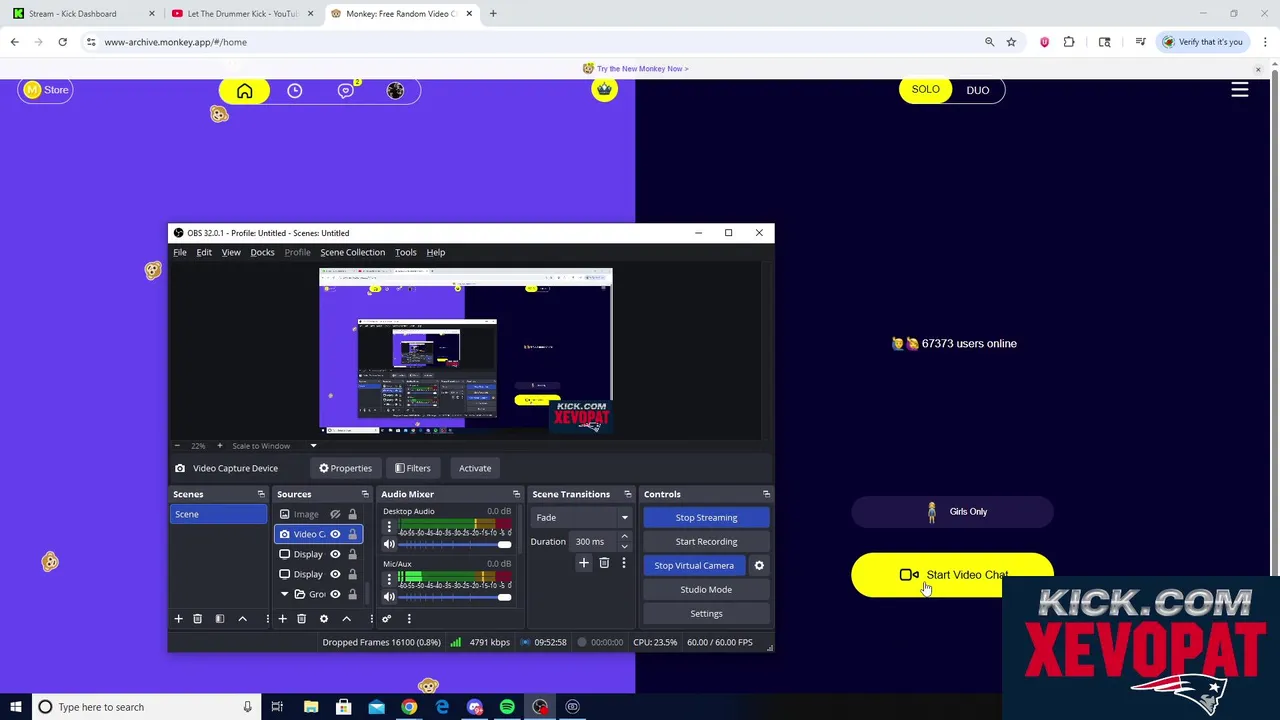Dismiss the Try New Monkey banner
The image size is (1280, 720).
(x=1258, y=69)
